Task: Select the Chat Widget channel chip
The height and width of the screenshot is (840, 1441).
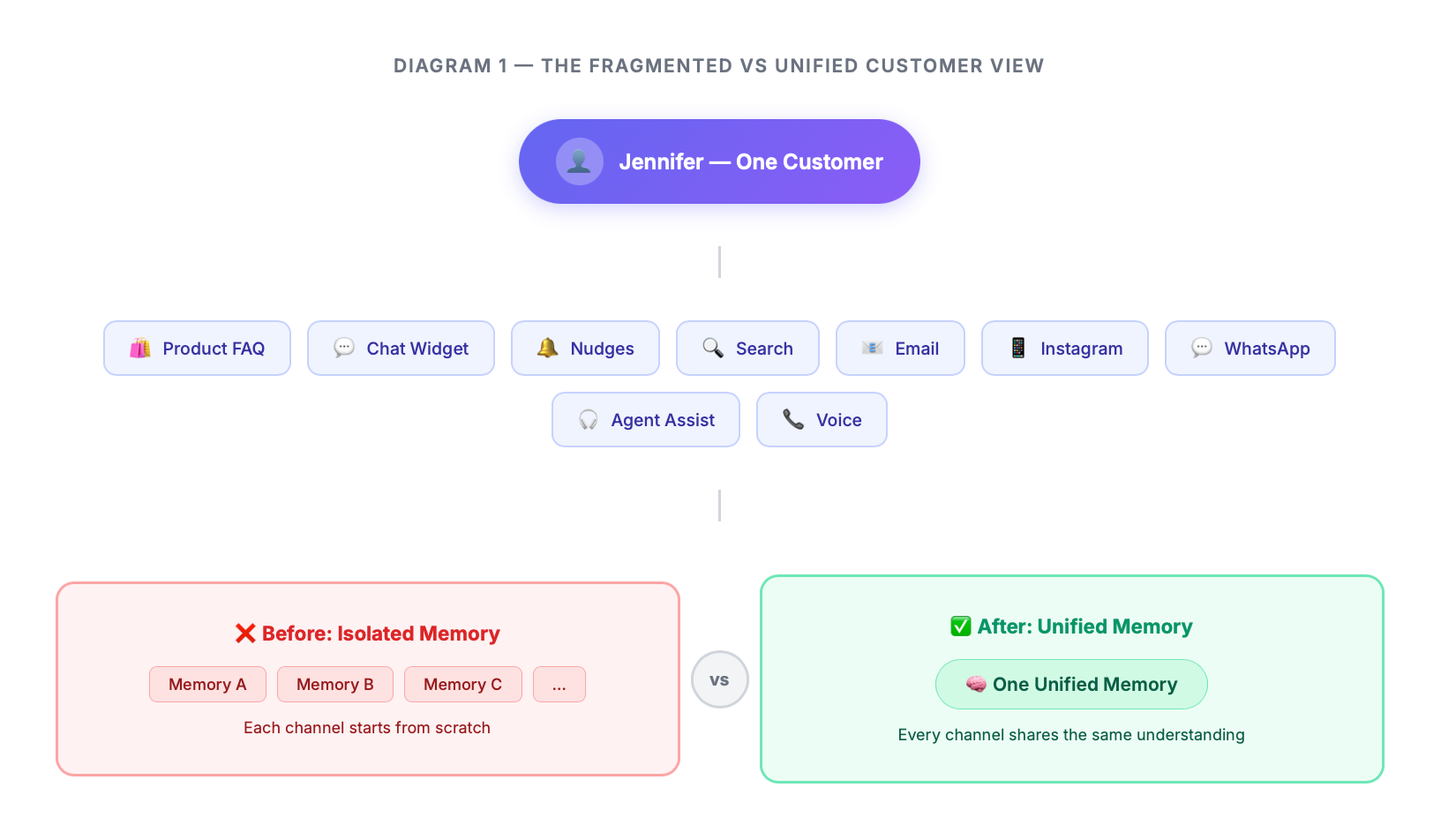Action: point(401,349)
